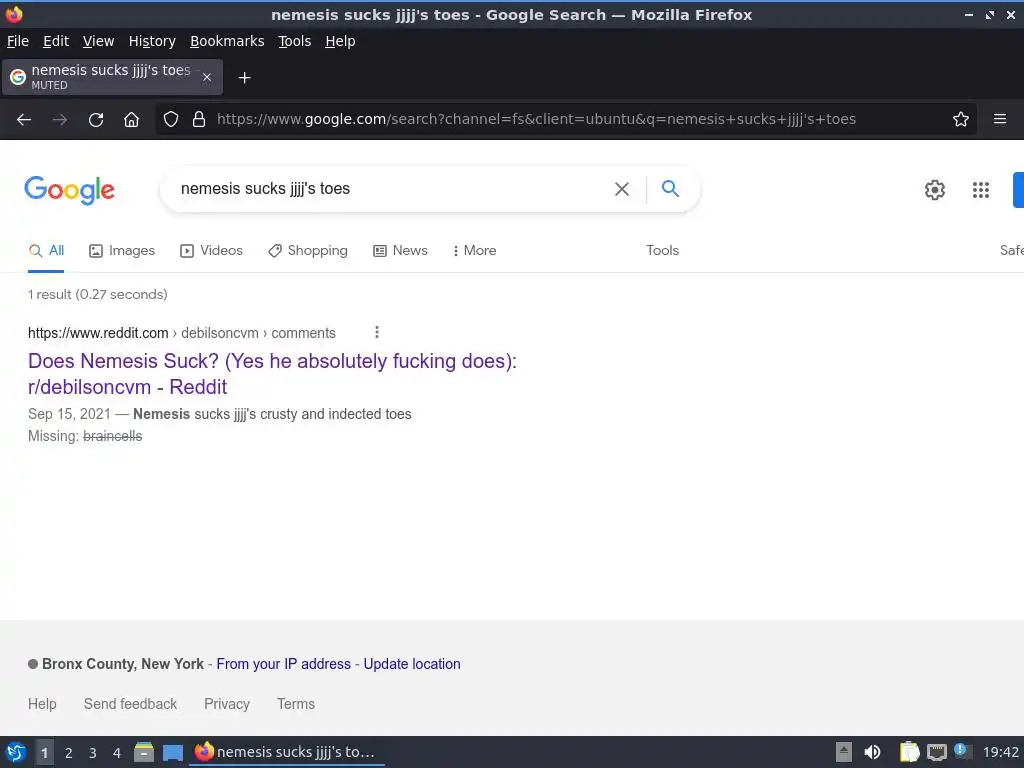
Task: Click the Bronx County, New York text
Action: coord(123,664)
